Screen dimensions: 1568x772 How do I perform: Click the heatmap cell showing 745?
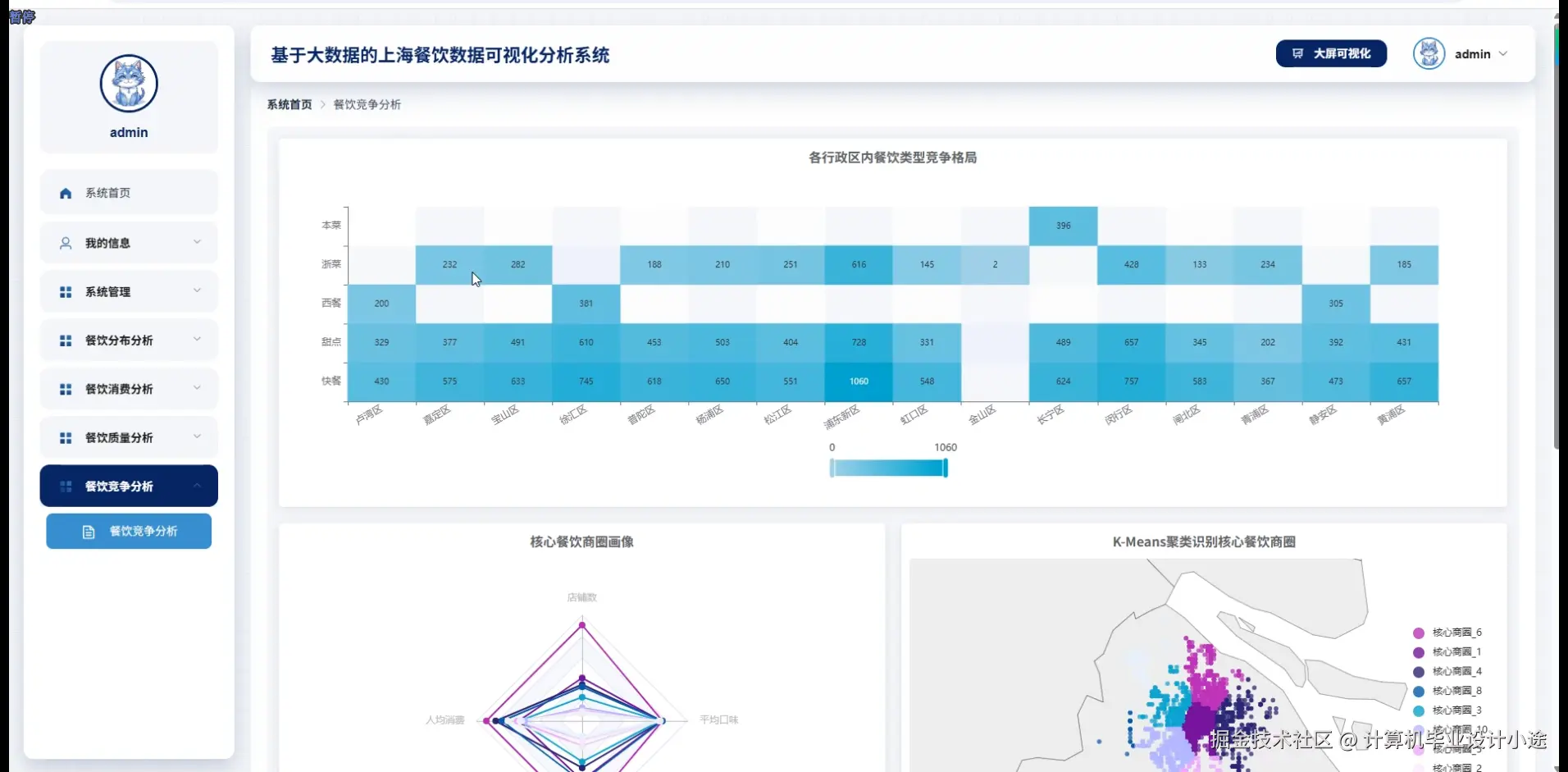[x=586, y=382]
